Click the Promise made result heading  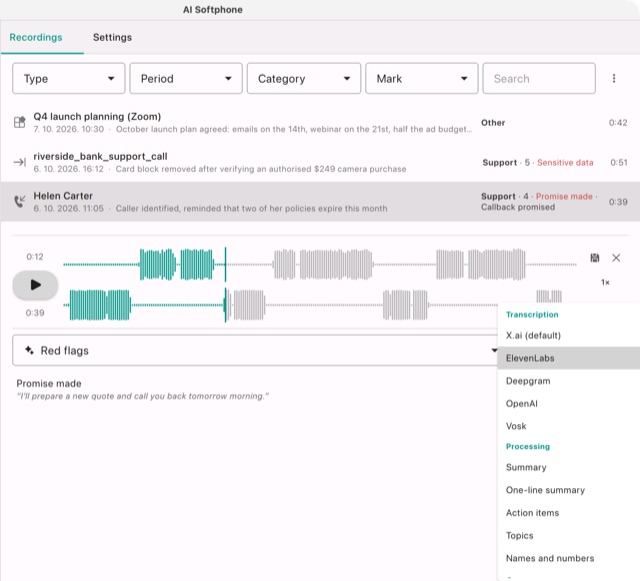pos(49,383)
